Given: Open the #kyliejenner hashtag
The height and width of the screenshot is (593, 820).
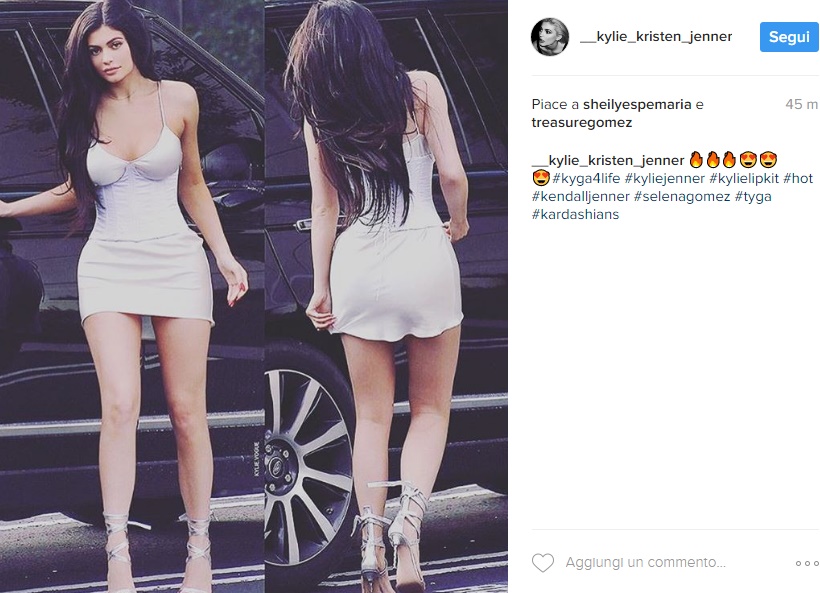Looking at the screenshot, I should [x=665, y=179].
